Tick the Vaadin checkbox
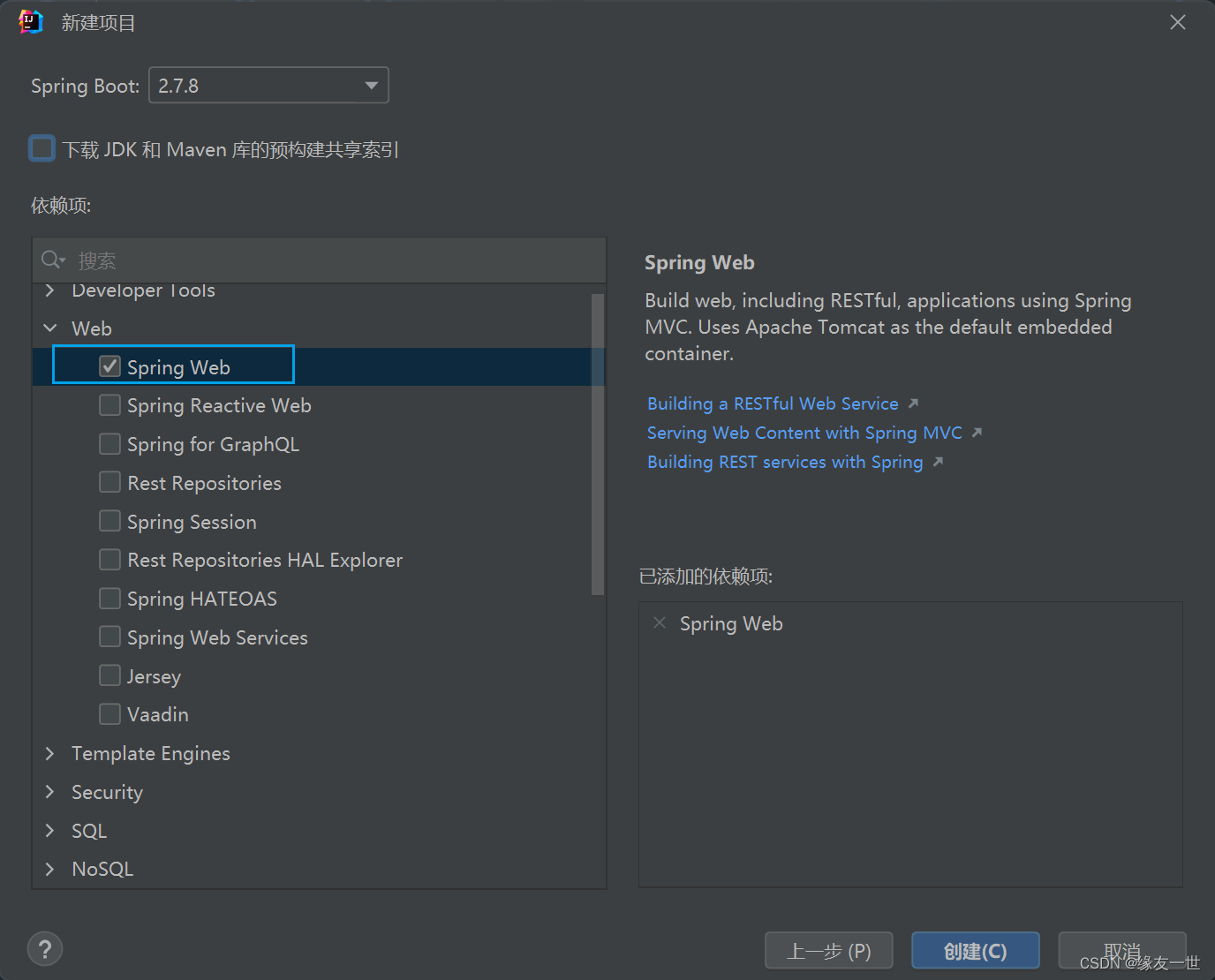The image size is (1215, 980). (109, 713)
